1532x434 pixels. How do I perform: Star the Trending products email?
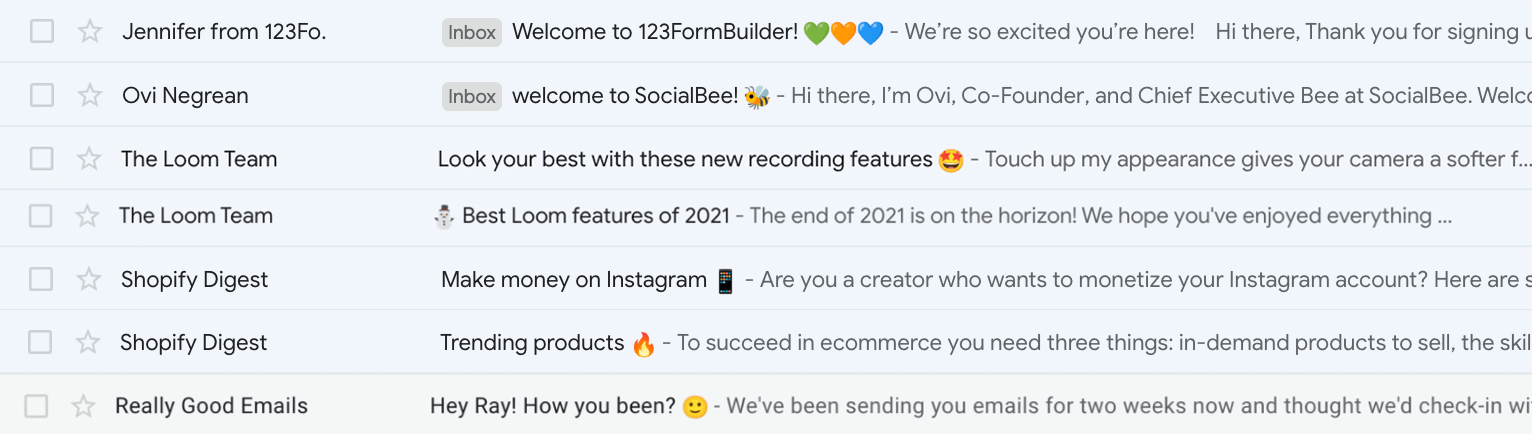88,343
